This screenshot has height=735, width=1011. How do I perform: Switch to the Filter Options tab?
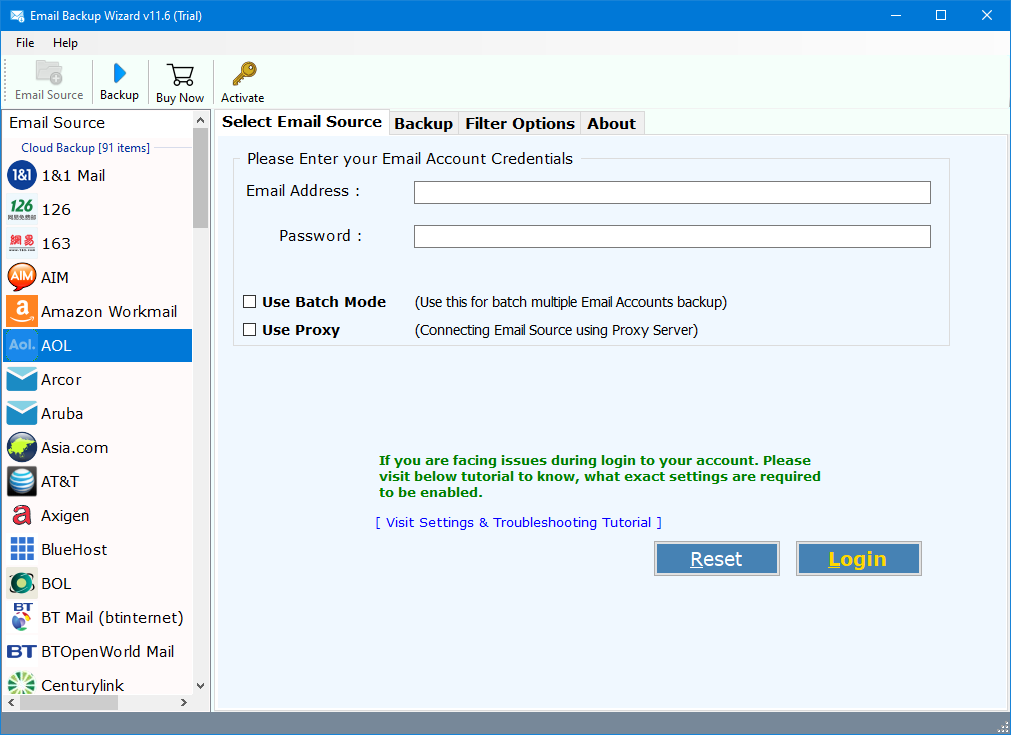519,123
